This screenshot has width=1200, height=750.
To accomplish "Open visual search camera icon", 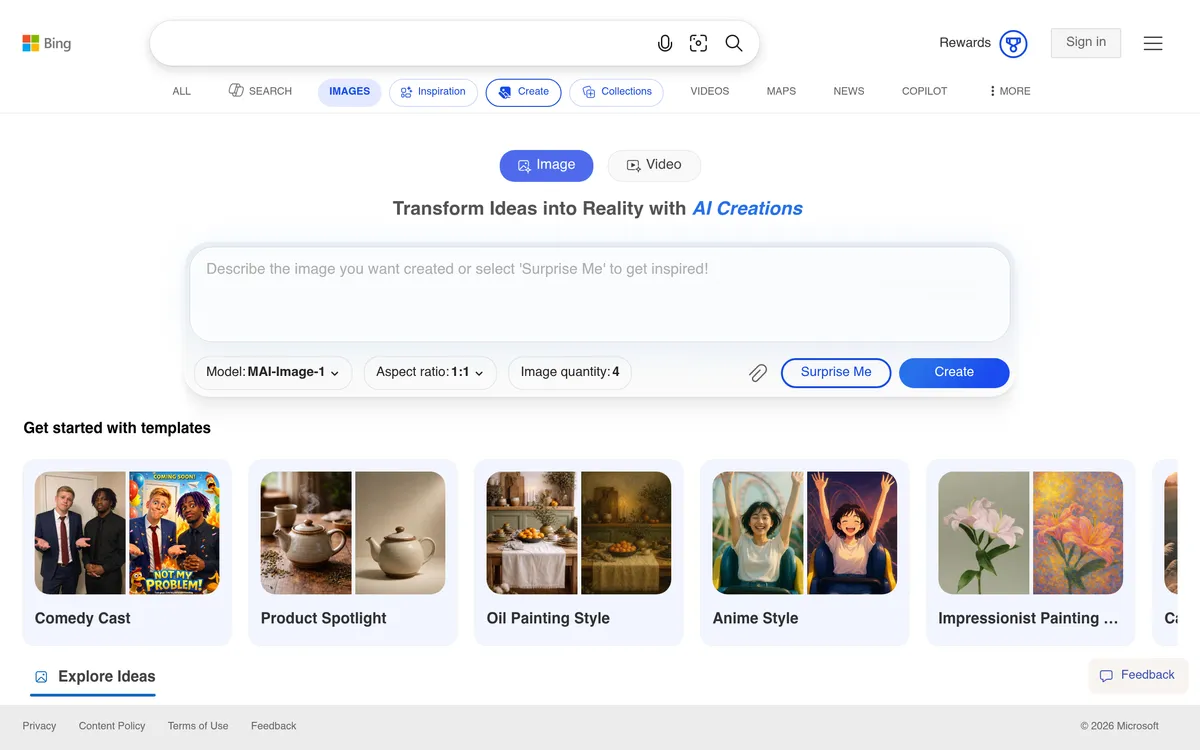I will [x=699, y=43].
